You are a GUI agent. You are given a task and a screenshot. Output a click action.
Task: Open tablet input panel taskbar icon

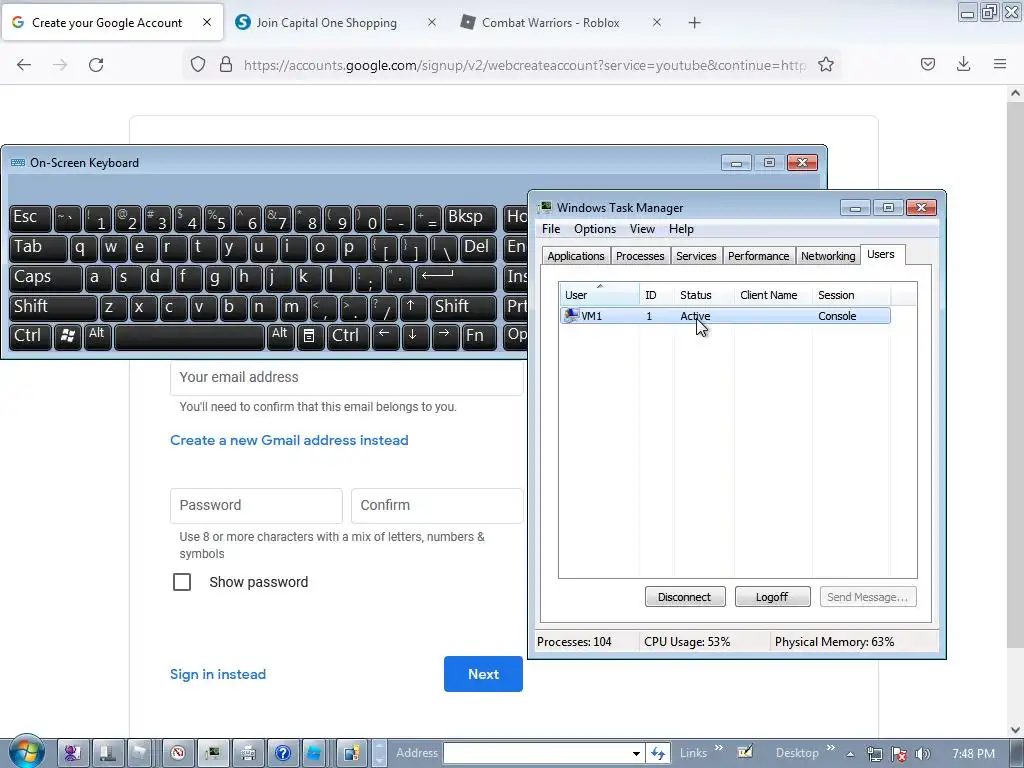pyautogui.click(x=745, y=752)
